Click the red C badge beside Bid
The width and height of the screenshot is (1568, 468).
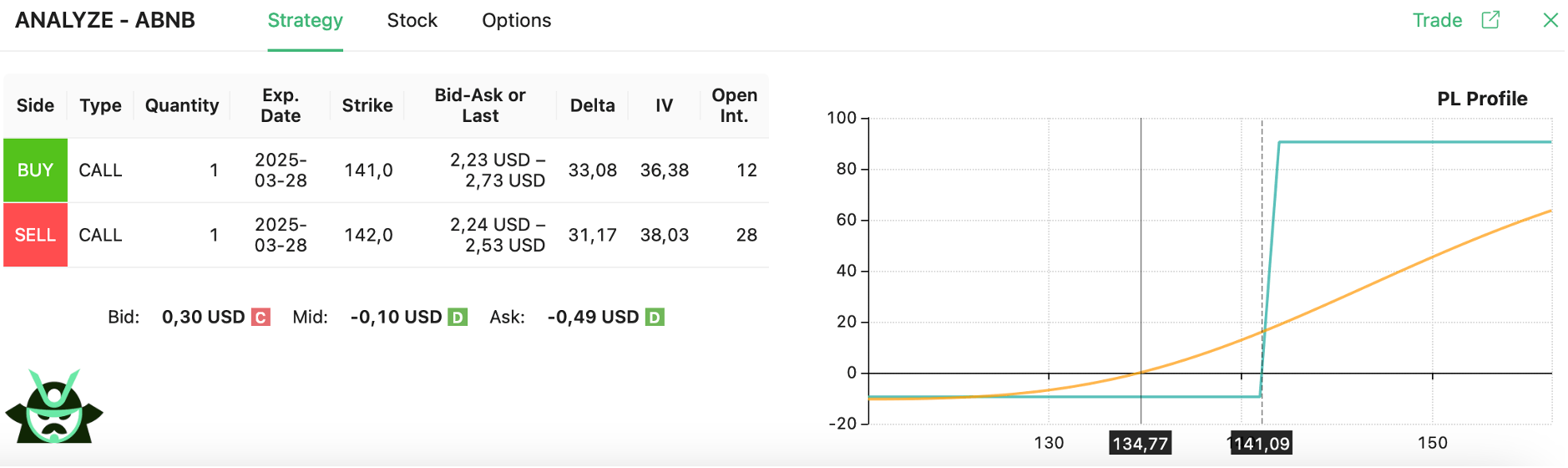[x=260, y=318]
